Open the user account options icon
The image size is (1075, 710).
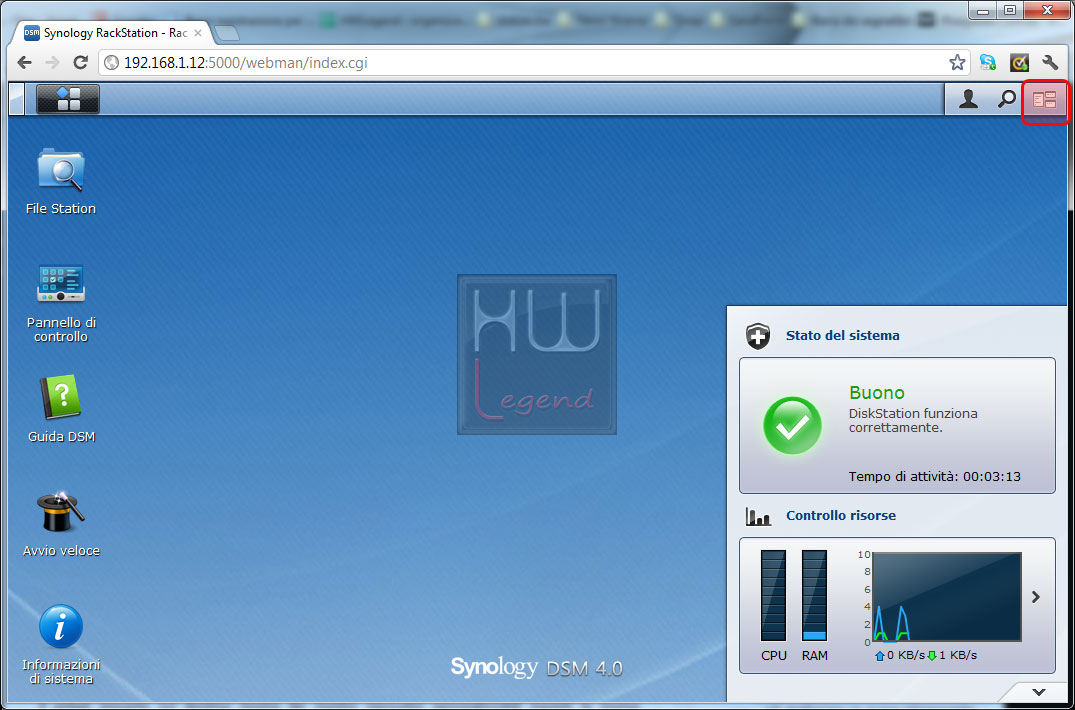(x=968, y=99)
